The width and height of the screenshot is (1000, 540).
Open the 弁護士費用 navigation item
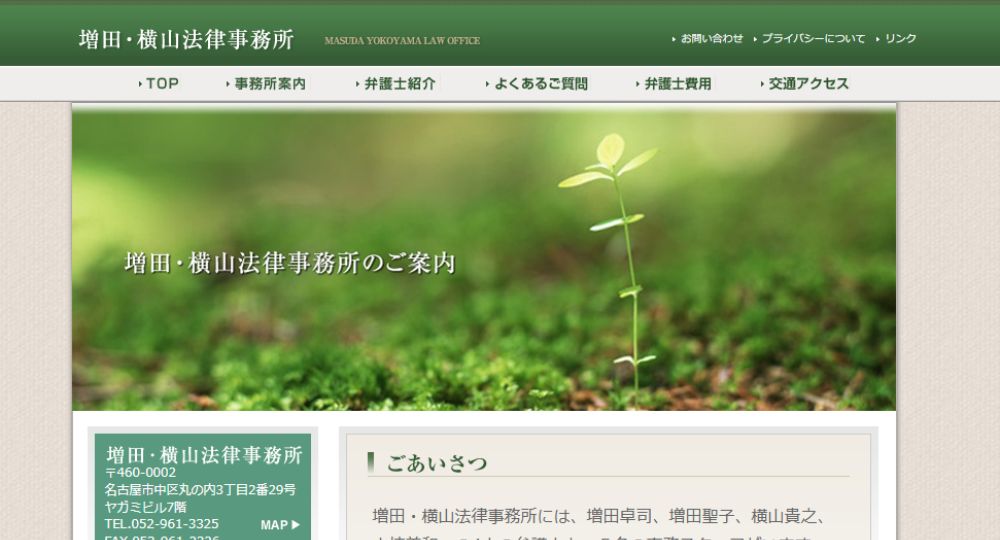[x=677, y=84]
